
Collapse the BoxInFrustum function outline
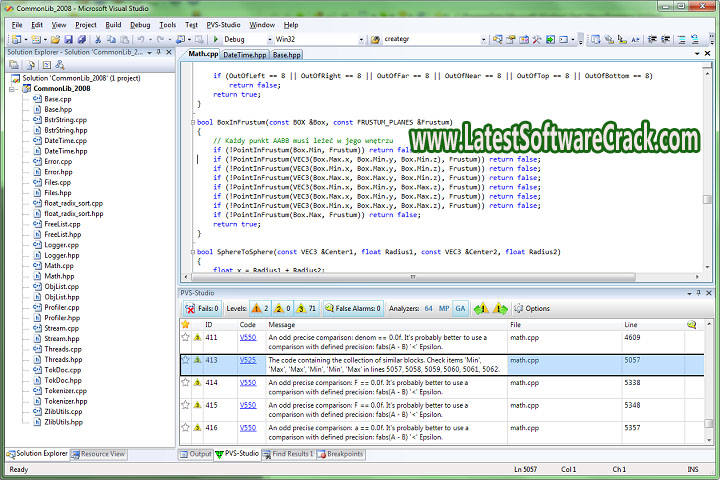(x=193, y=122)
